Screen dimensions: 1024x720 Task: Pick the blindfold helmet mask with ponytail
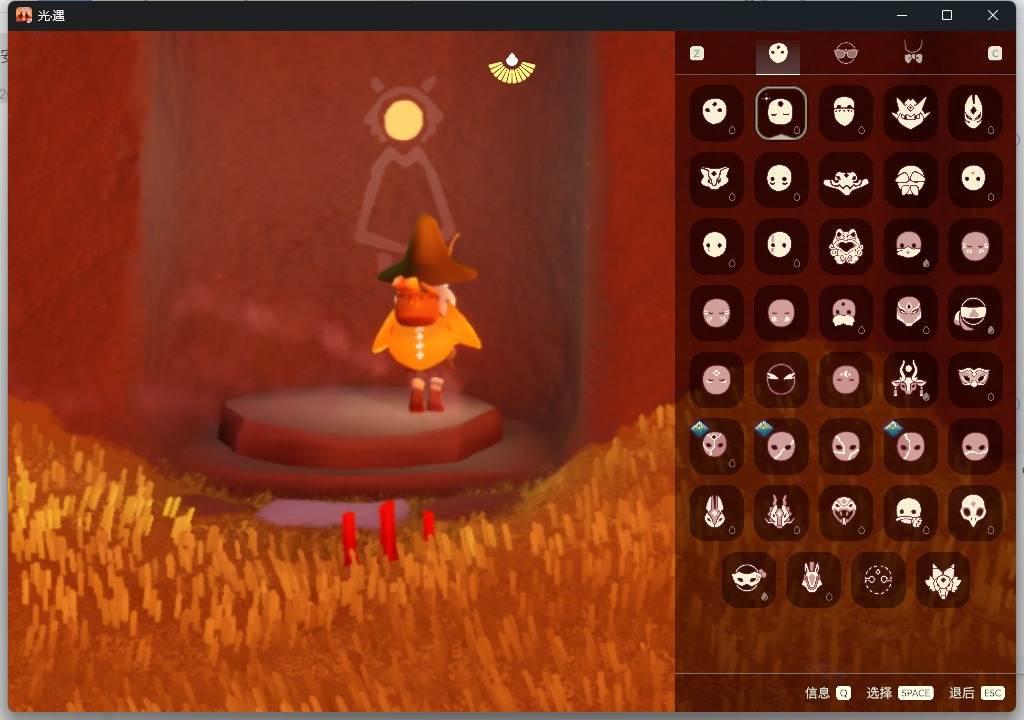pos(974,313)
